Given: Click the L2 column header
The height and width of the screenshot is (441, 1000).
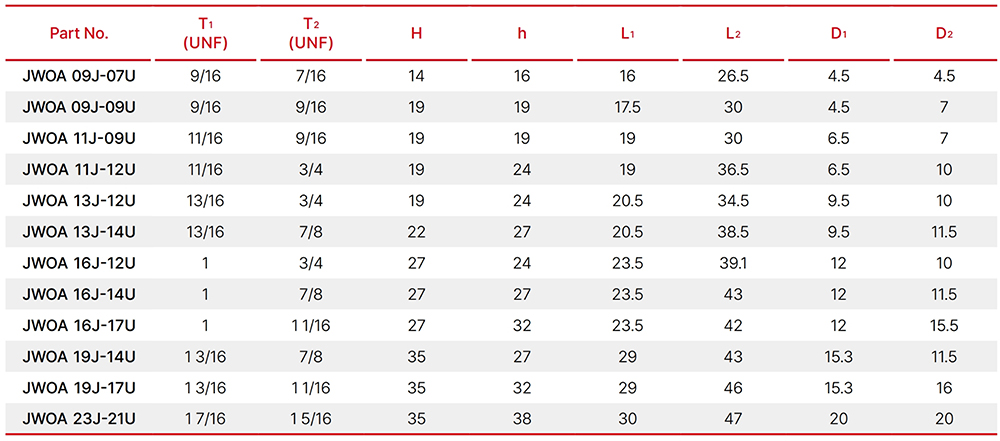Looking at the screenshot, I should [x=733, y=34].
